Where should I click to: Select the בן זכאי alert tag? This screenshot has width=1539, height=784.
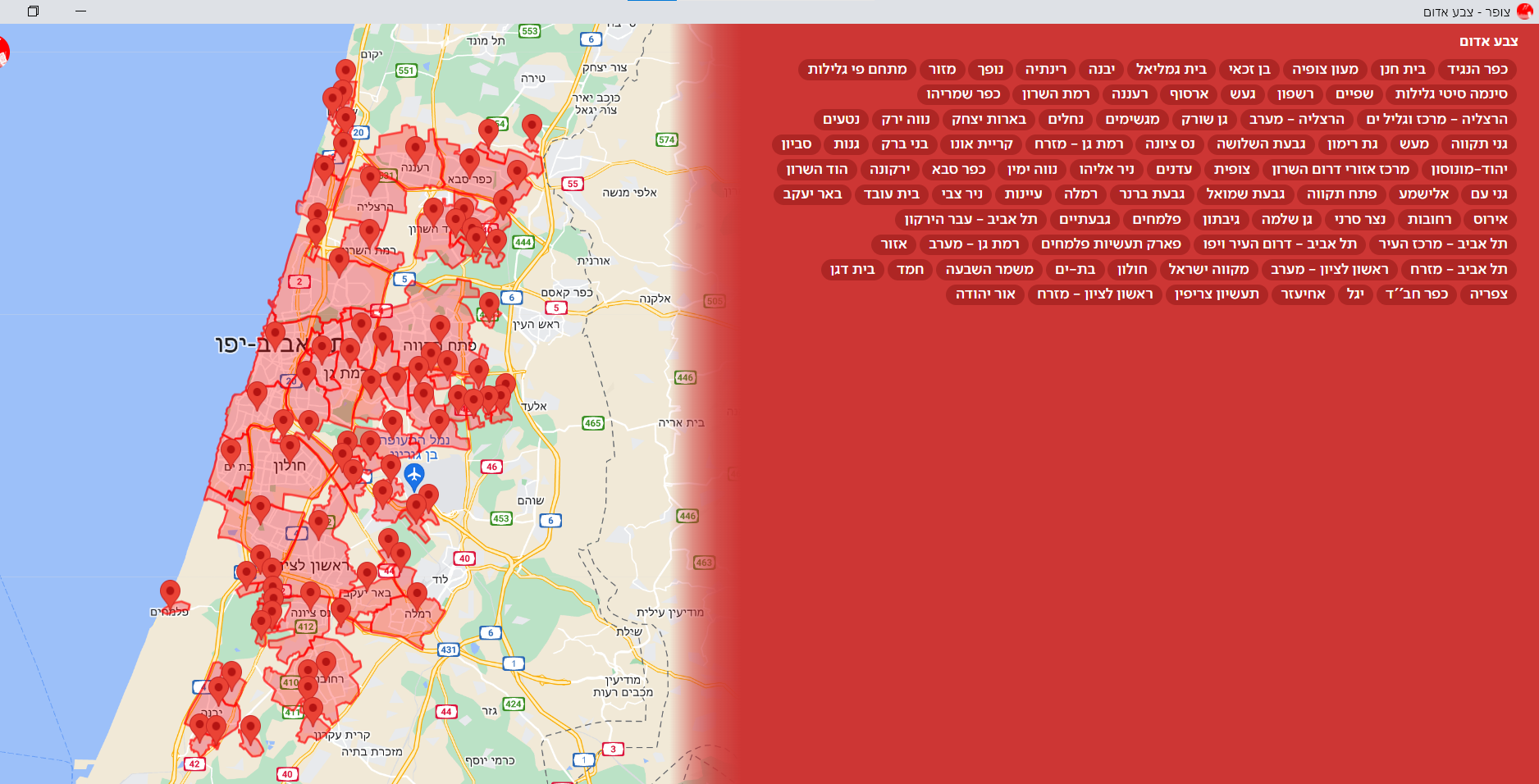(1249, 70)
